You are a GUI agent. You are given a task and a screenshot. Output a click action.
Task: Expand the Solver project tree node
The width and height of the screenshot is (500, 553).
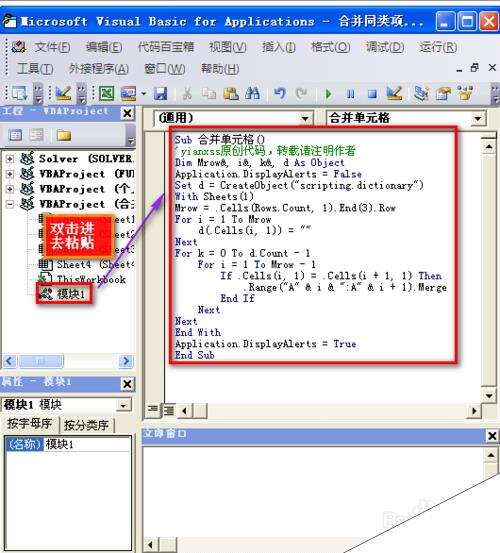[x=10, y=159]
